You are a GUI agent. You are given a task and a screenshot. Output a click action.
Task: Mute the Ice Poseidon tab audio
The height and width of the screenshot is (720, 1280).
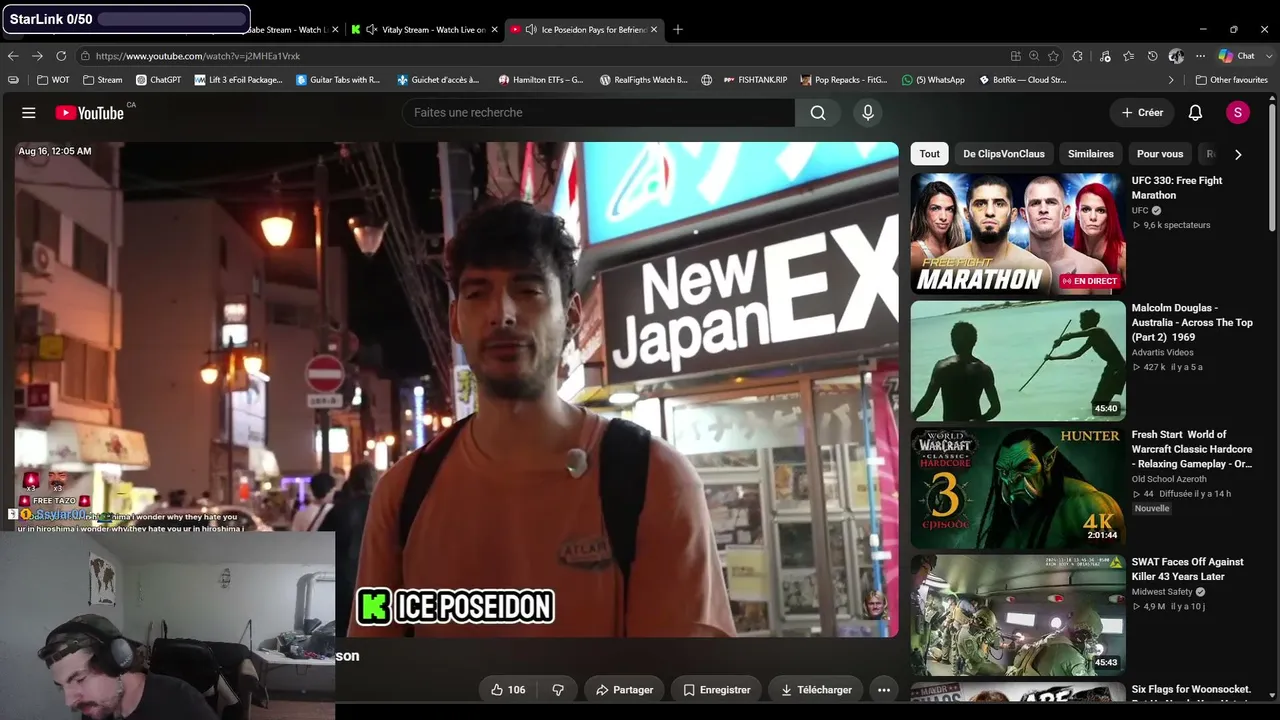pyautogui.click(x=530, y=29)
